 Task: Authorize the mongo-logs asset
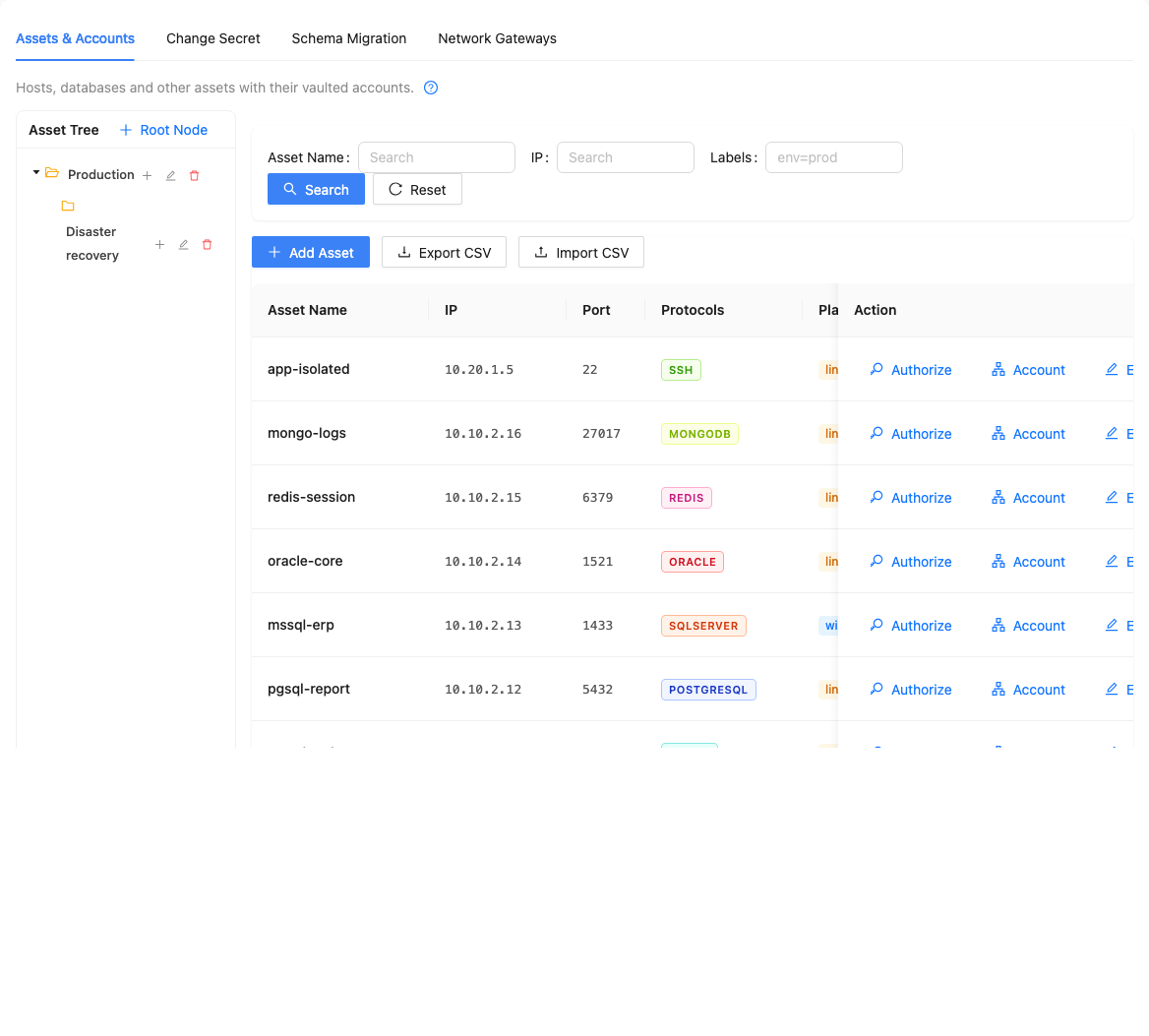pyautogui.click(x=911, y=434)
